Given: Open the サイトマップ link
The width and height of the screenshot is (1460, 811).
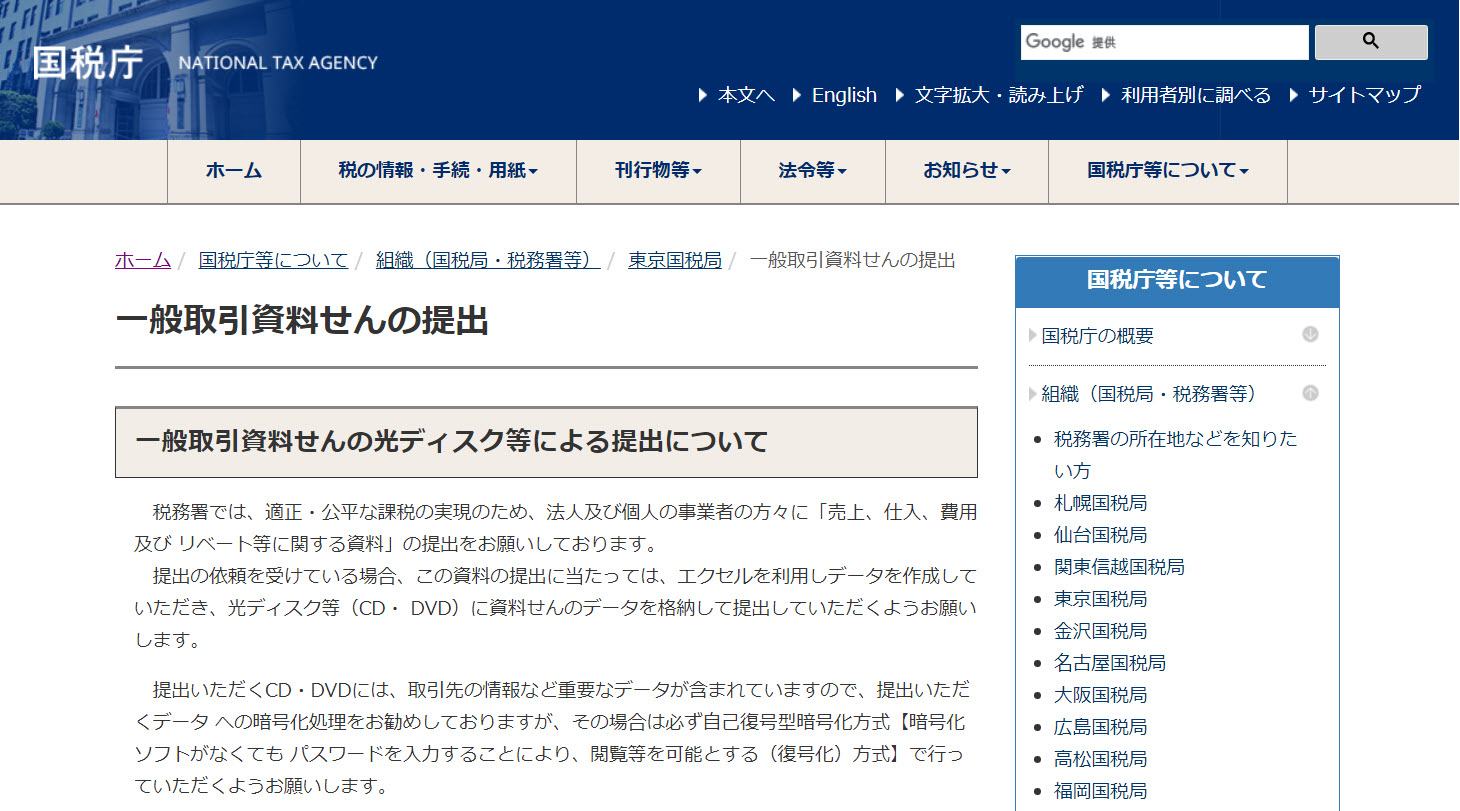Looking at the screenshot, I should click(x=1364, y=95).
